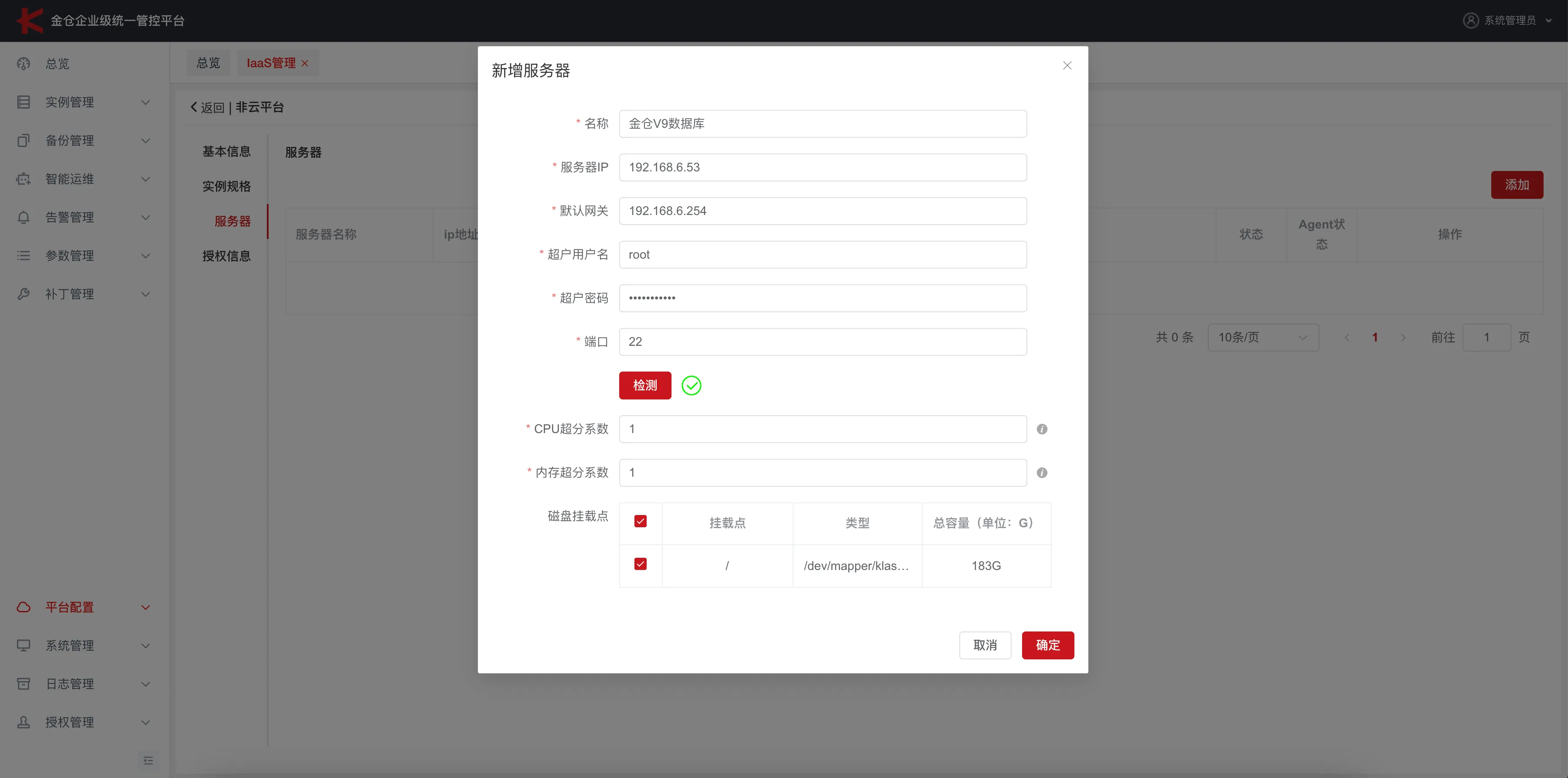Uncheck the root partition mount checkbox
1568x778 pixels.
pos(640,564)
